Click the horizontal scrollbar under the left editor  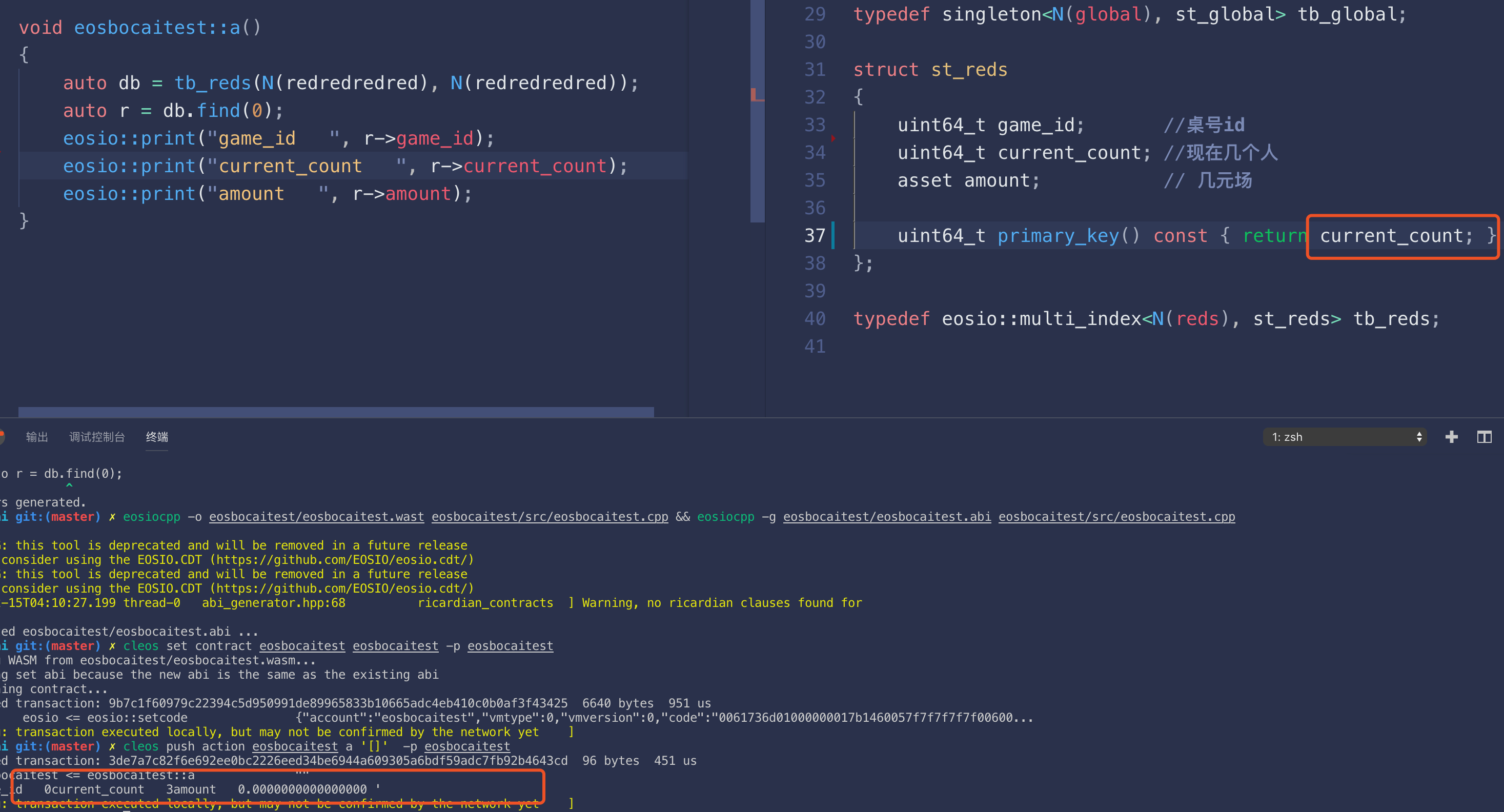click(336, 412)
